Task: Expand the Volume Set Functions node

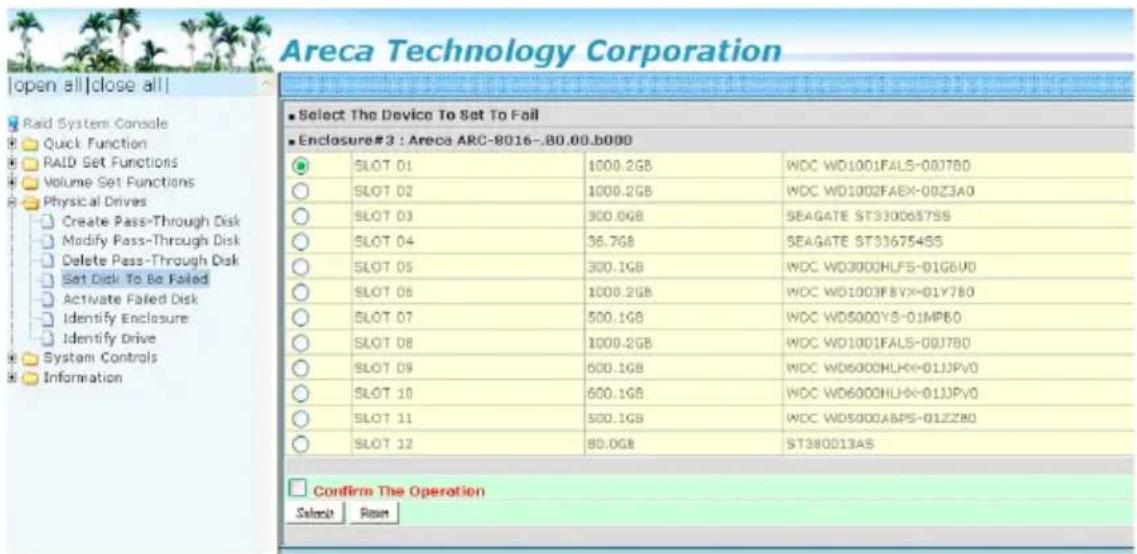Action: (x=12, y=181)
